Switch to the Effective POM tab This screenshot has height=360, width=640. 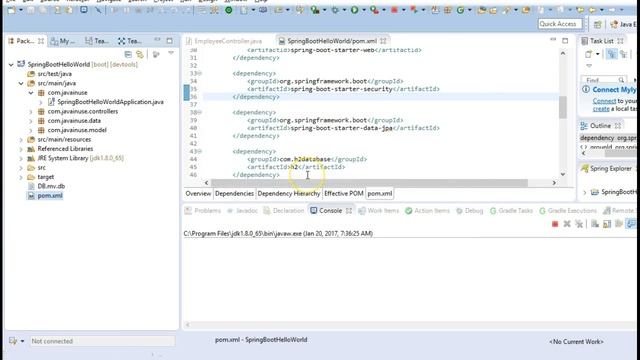[x=344, y=193]
